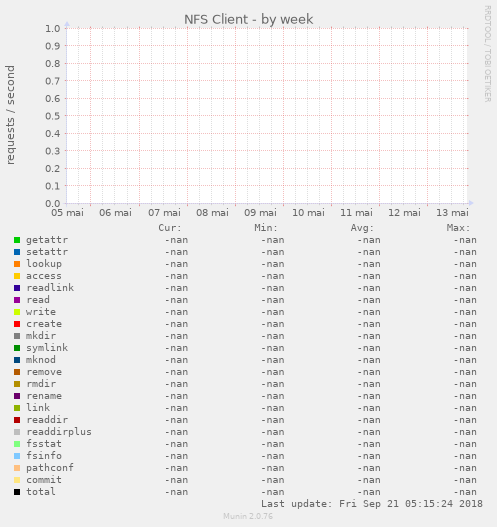Select the purple read legend swatch
This screenshot has width=497, height=527.
(17, 300)
